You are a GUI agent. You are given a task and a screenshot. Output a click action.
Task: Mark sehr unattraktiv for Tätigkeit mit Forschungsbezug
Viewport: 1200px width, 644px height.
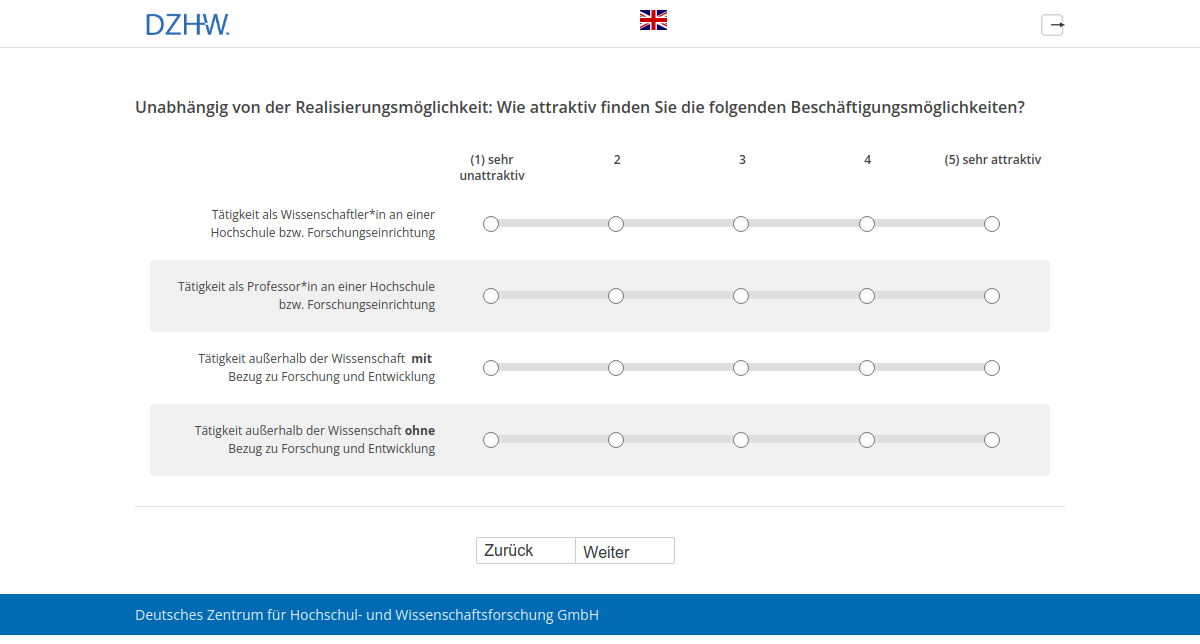(x=491, y=367)
